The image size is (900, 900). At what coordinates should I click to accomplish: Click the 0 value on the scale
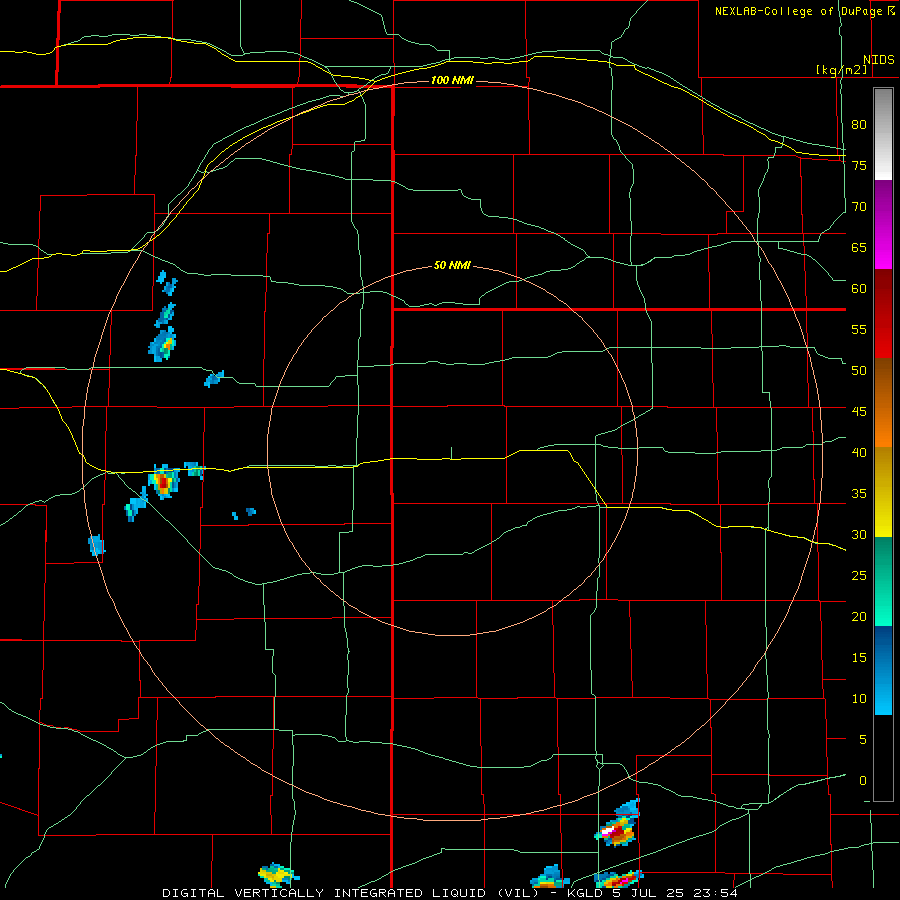[x=863, y=781]
